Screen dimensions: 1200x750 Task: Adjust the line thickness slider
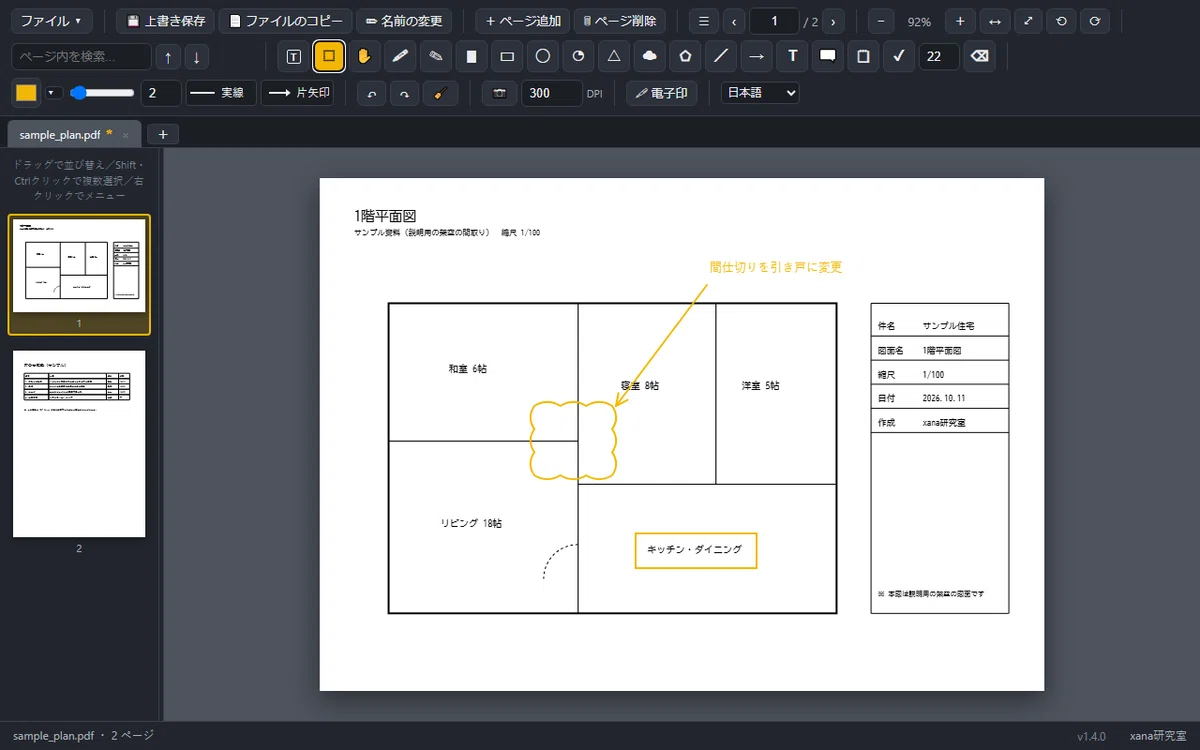(102, 93)
